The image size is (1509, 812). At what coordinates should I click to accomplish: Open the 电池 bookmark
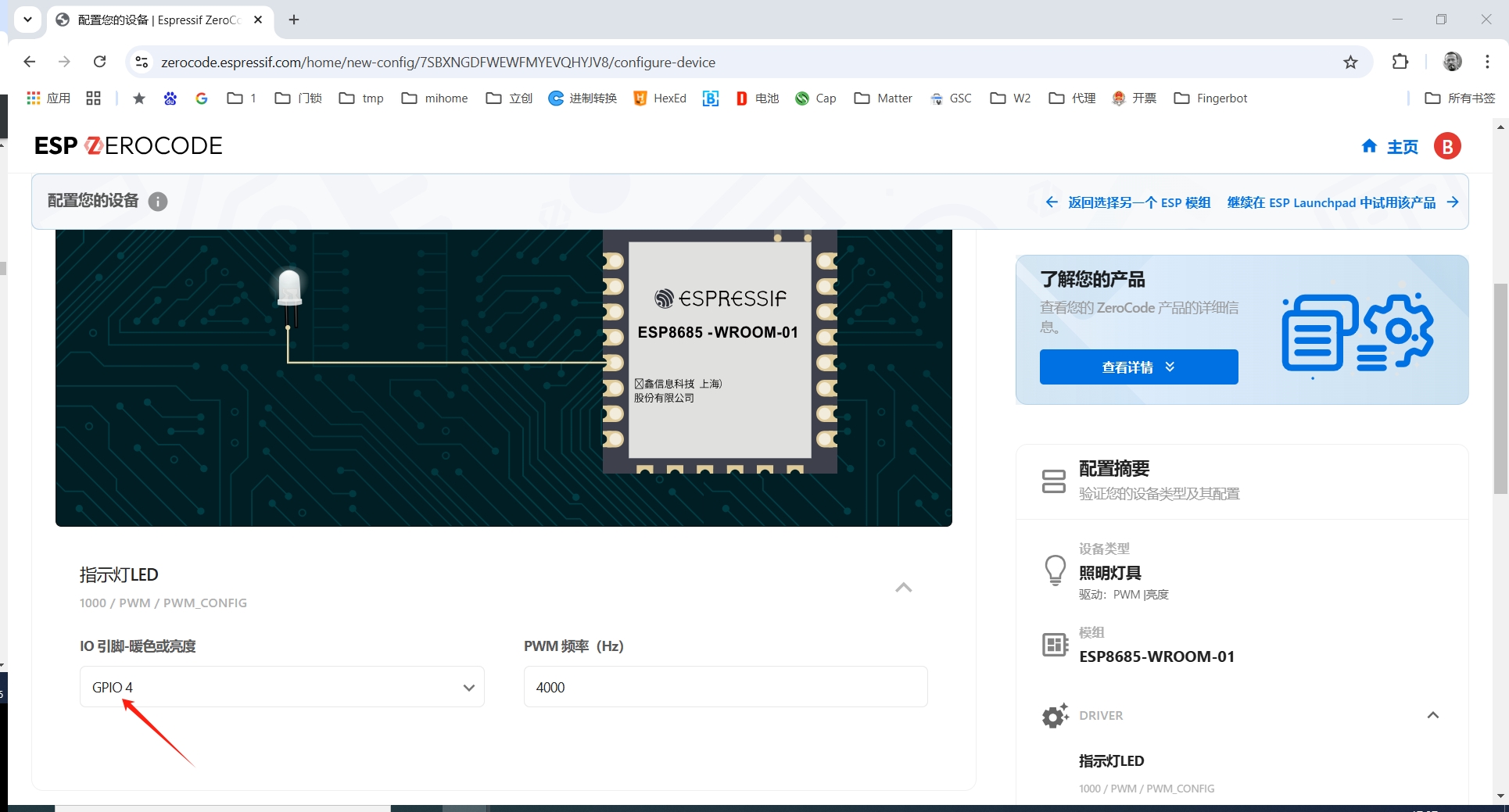(x=758, y=98)
